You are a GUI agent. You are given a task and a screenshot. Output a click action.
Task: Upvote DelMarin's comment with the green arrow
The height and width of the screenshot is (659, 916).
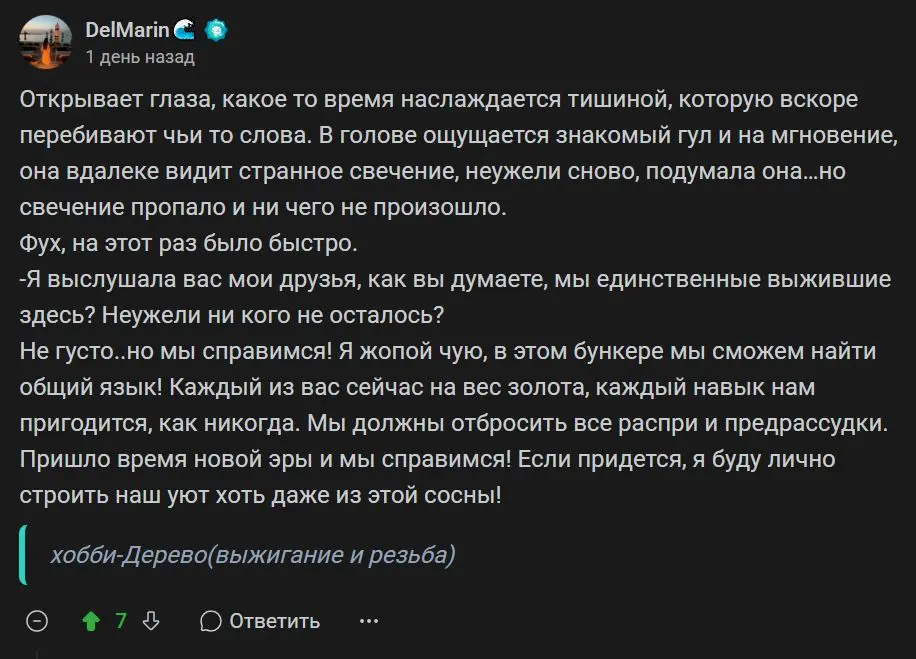click(x=91, y=621)
